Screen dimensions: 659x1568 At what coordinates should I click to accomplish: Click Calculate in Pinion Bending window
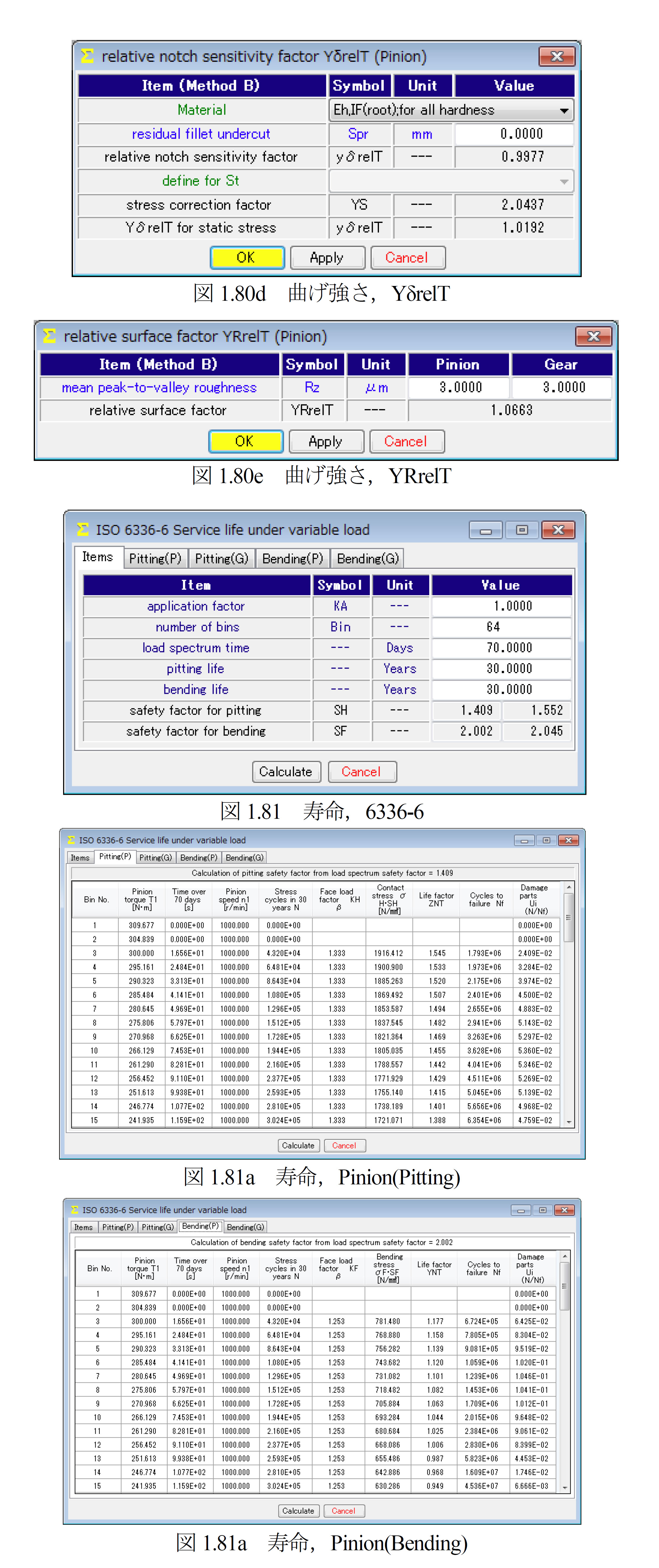coord(299,1511)
